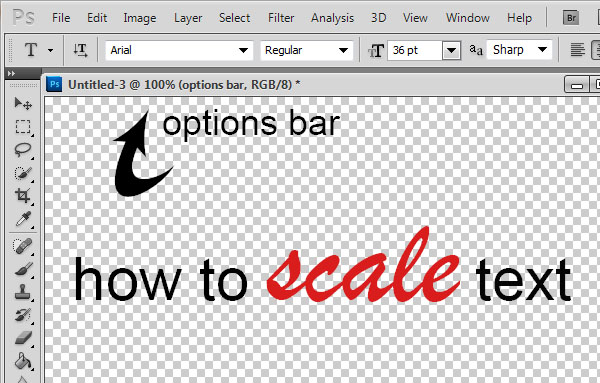This screenshot has width=600, height=383.
Task: Select the Spot Healing Brush tool
Action: point(23,246)
